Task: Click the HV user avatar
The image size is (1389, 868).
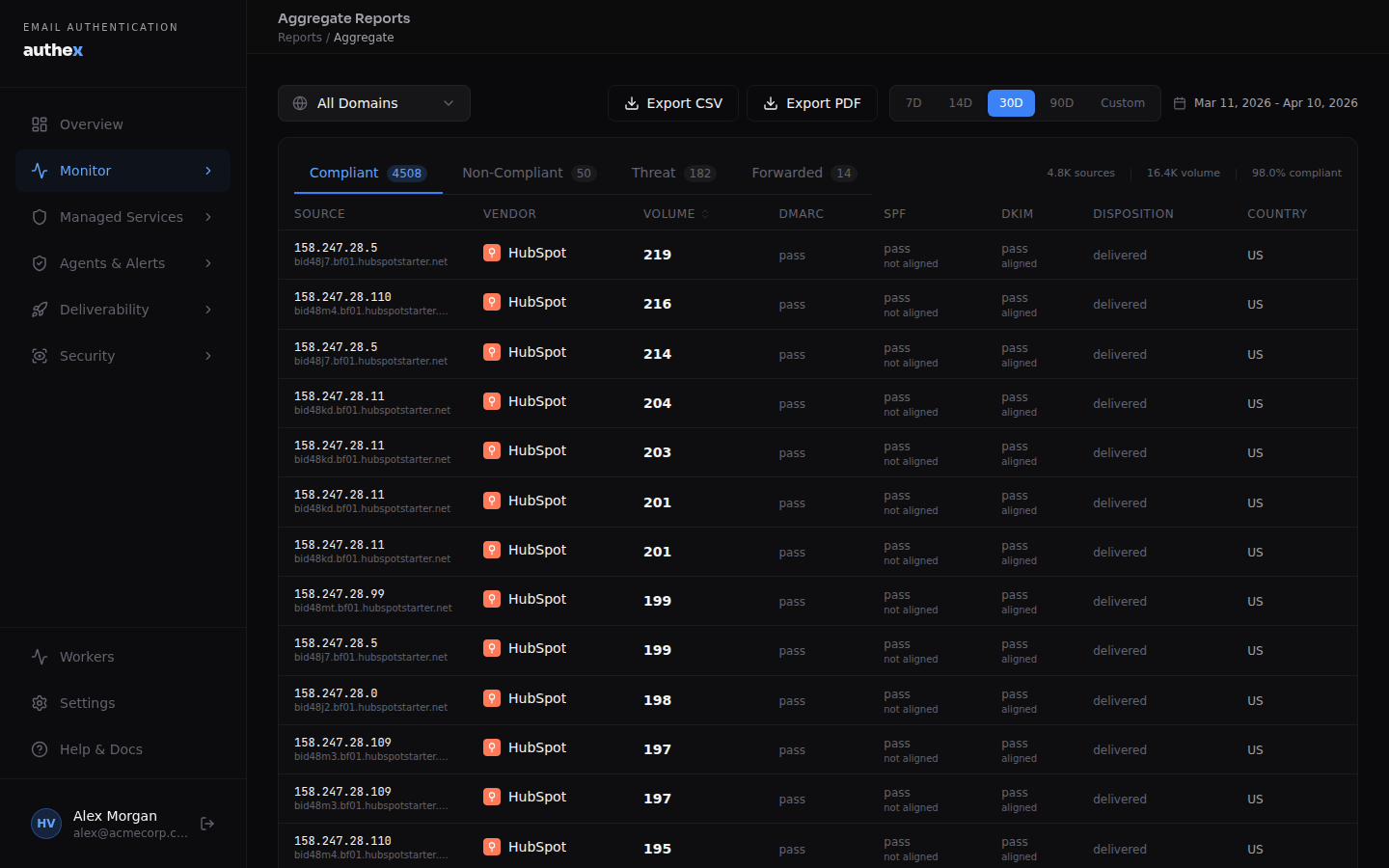Action: [x=46, y=824]
